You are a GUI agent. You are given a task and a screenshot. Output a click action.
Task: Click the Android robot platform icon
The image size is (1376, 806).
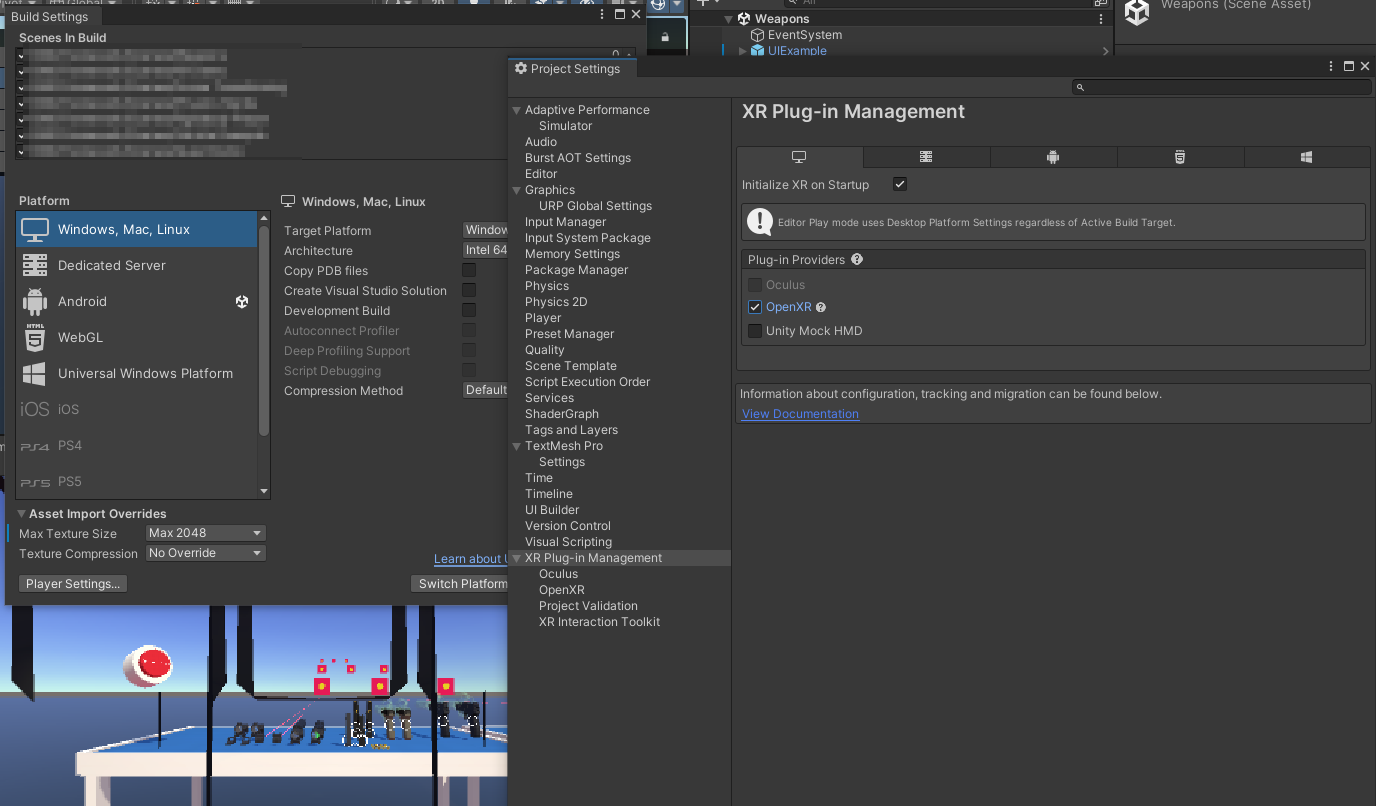(35, 302)
